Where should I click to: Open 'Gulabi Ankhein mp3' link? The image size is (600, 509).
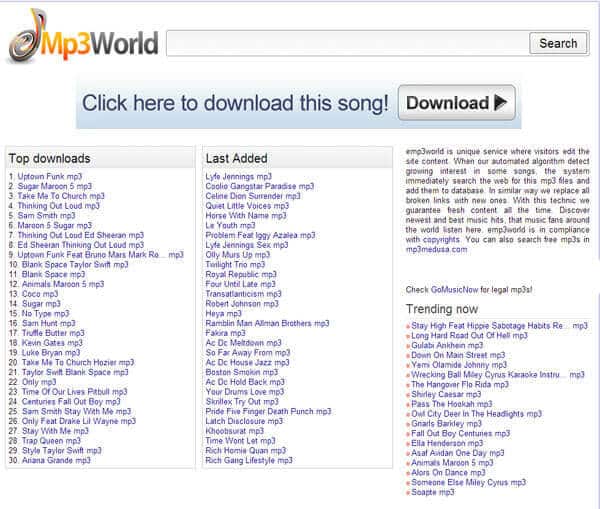pyautogui.click(x=447, y=345)
